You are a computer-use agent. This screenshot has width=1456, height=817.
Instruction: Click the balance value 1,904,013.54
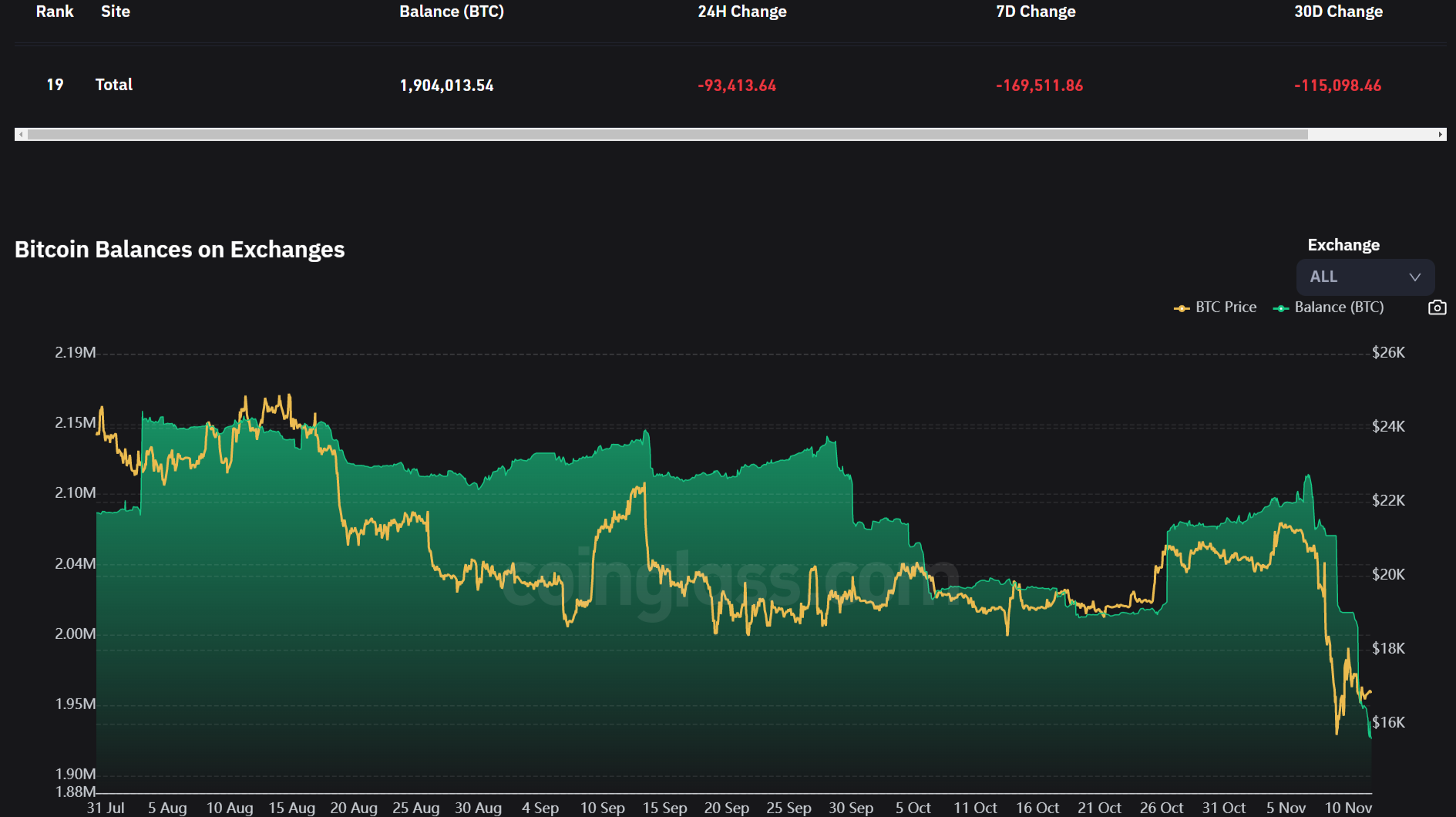click(x=447, y=86)
